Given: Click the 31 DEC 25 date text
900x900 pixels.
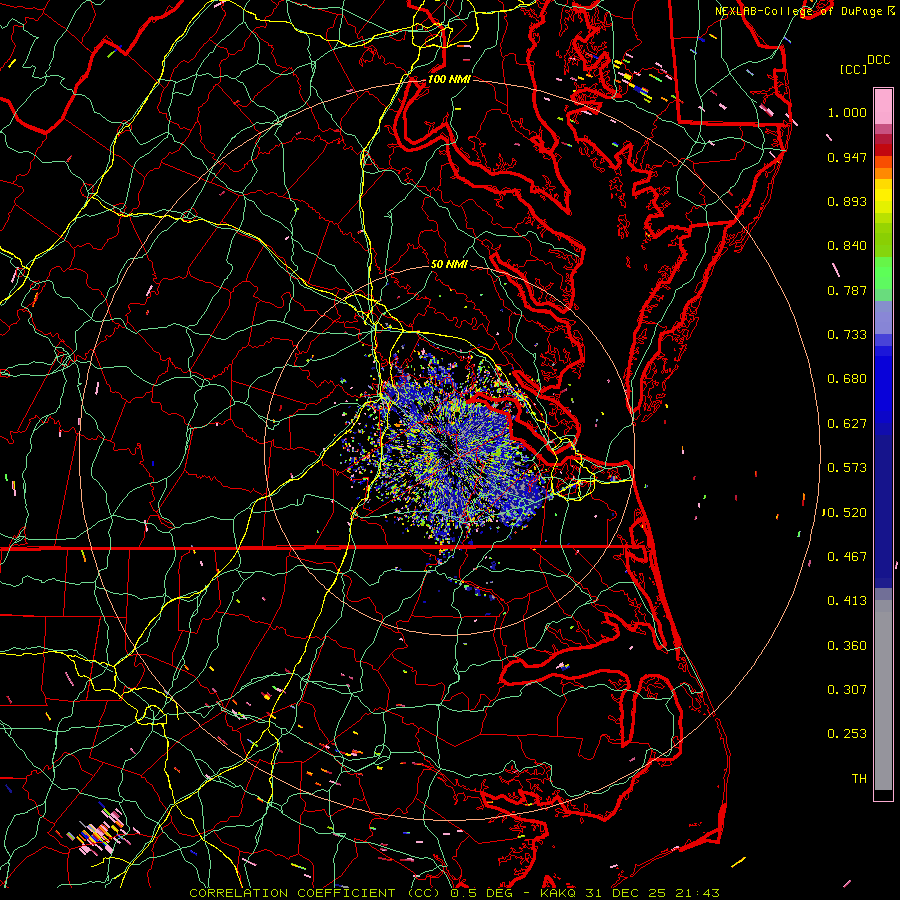Looking at the screenshot, I should [x=626, y=893].
